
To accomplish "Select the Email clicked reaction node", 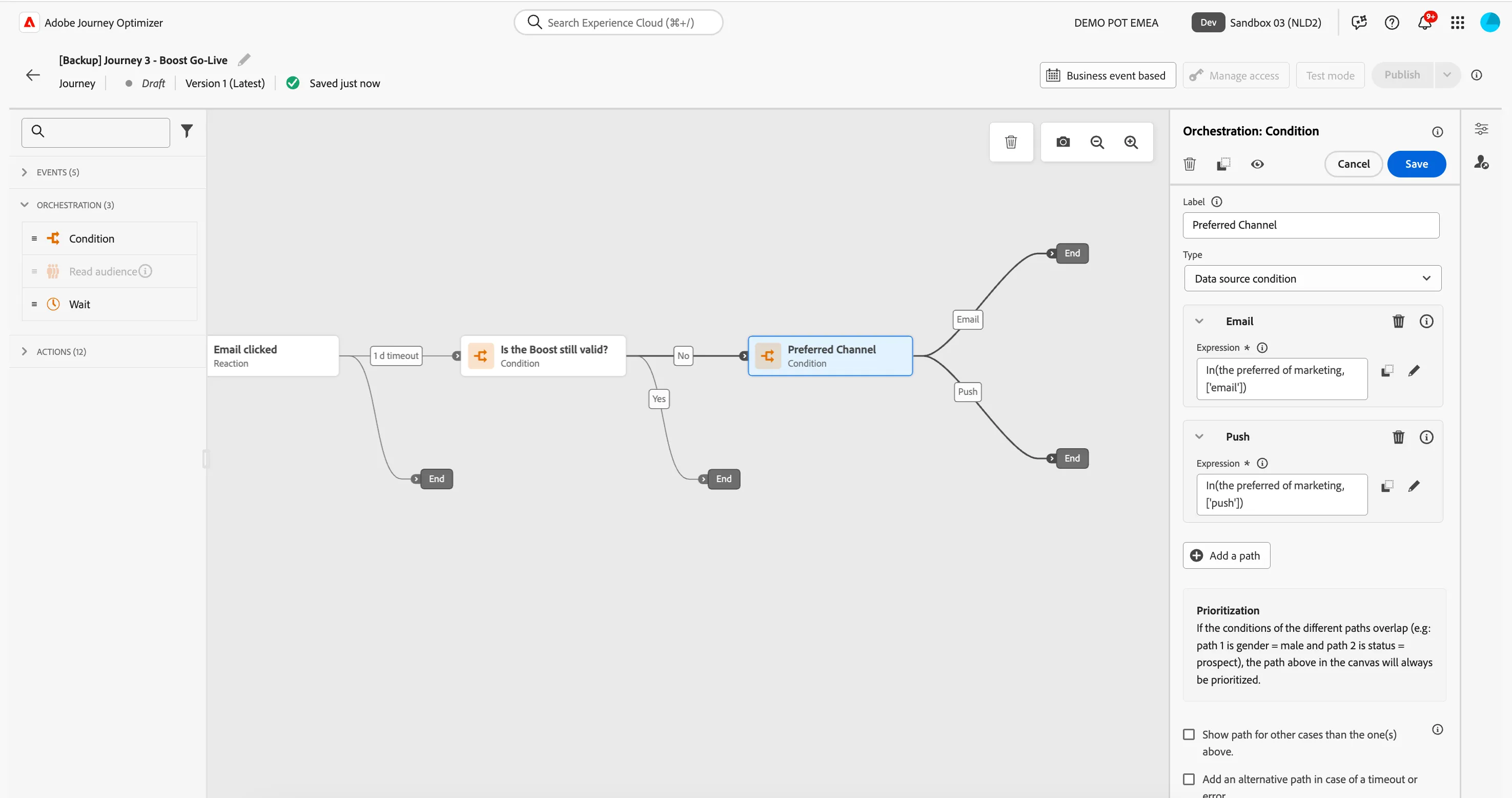I will [x=274, y=356].
